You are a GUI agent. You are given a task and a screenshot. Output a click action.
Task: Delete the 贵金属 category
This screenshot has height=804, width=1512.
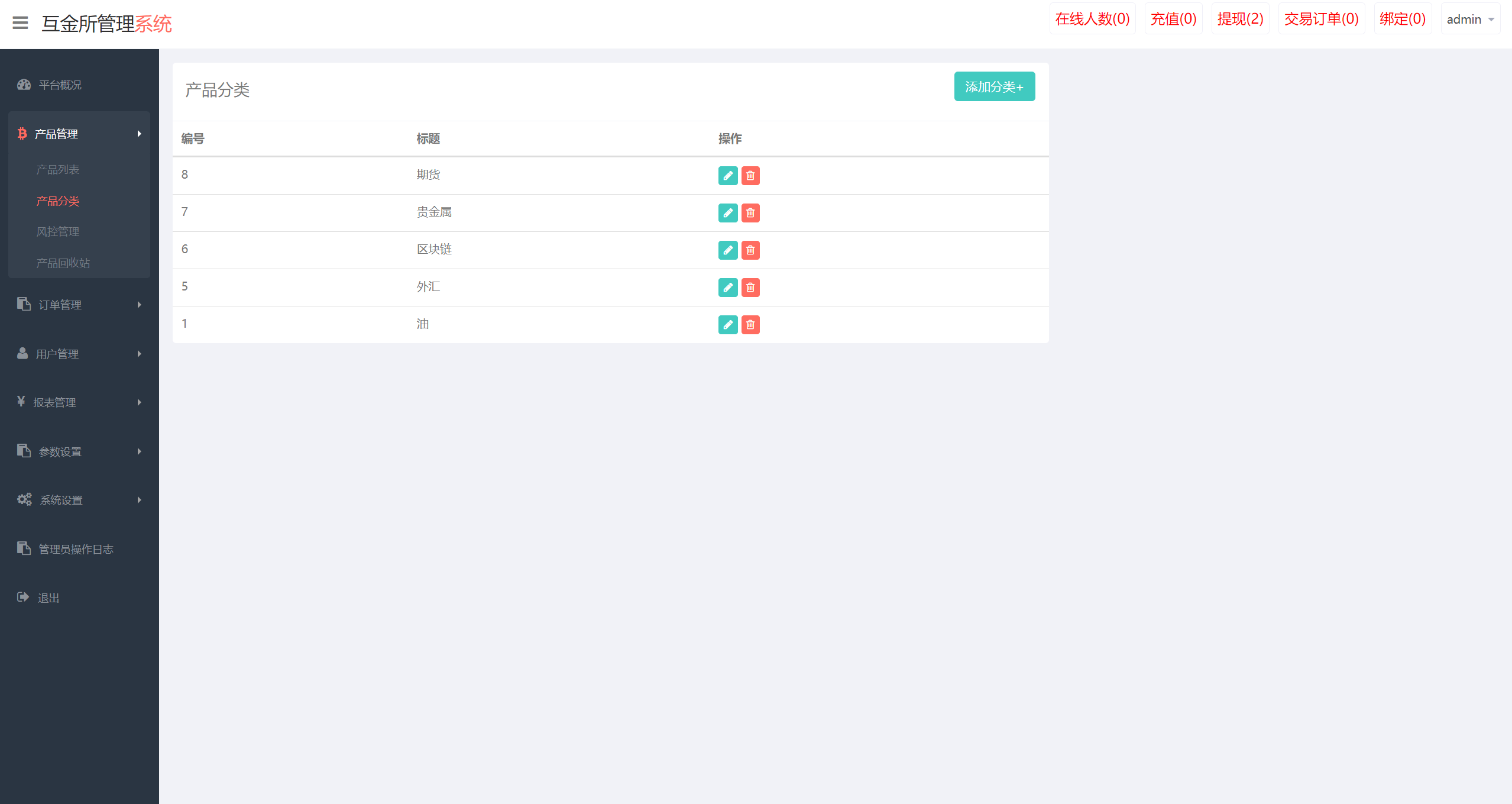750,213
